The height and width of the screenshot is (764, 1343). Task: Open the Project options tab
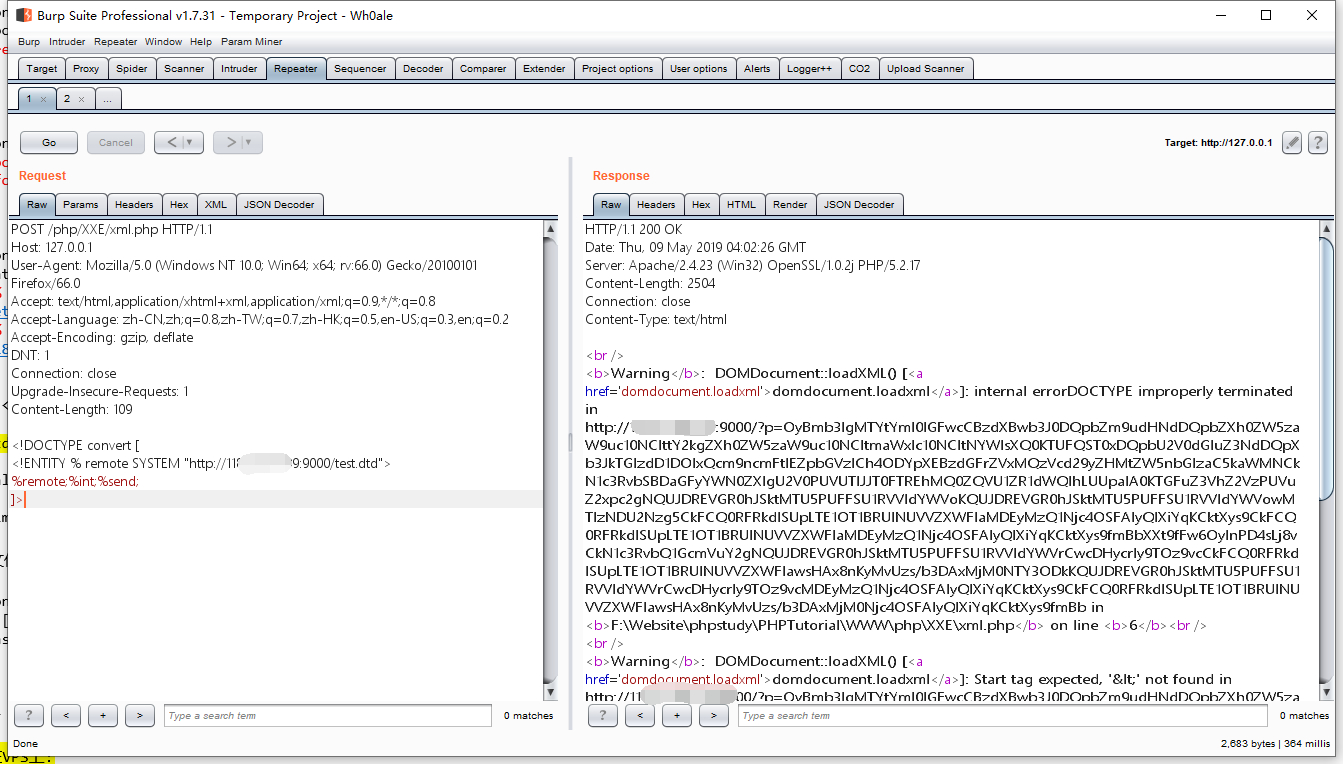[x=617, y=69]
